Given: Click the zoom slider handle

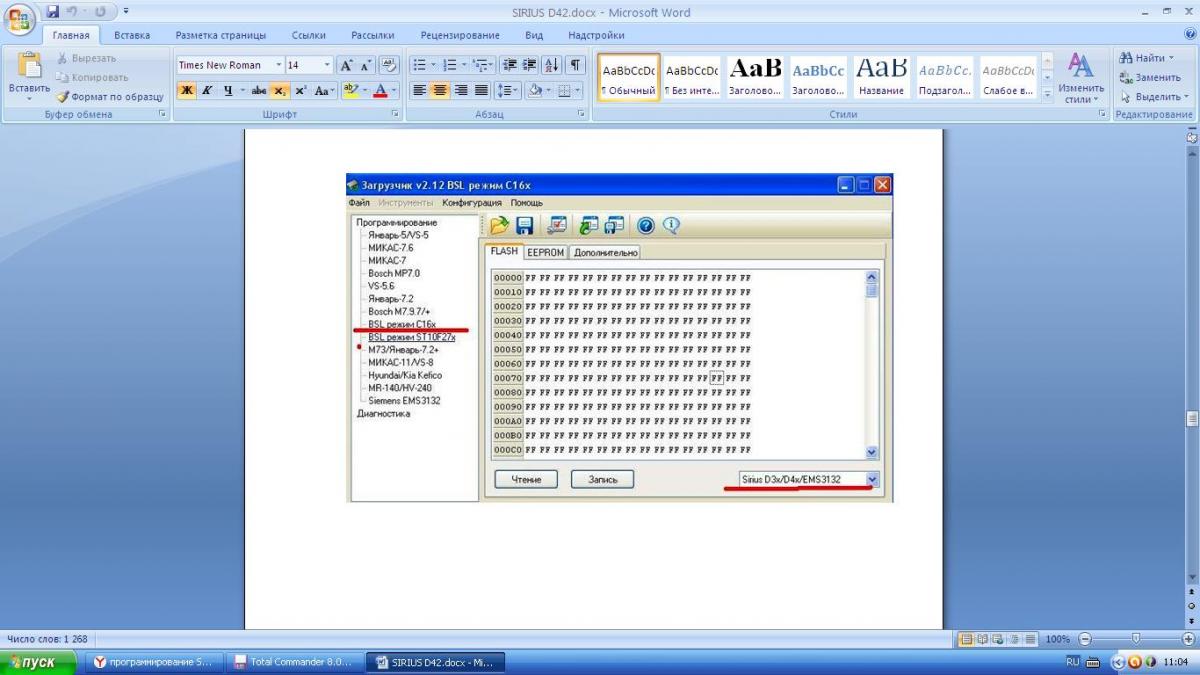Looking at the screenshot, I should (1136, 639).
